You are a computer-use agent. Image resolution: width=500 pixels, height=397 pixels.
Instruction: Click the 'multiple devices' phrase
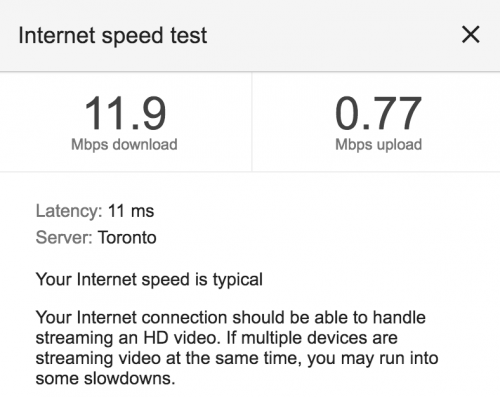click(x=304, y=338)
